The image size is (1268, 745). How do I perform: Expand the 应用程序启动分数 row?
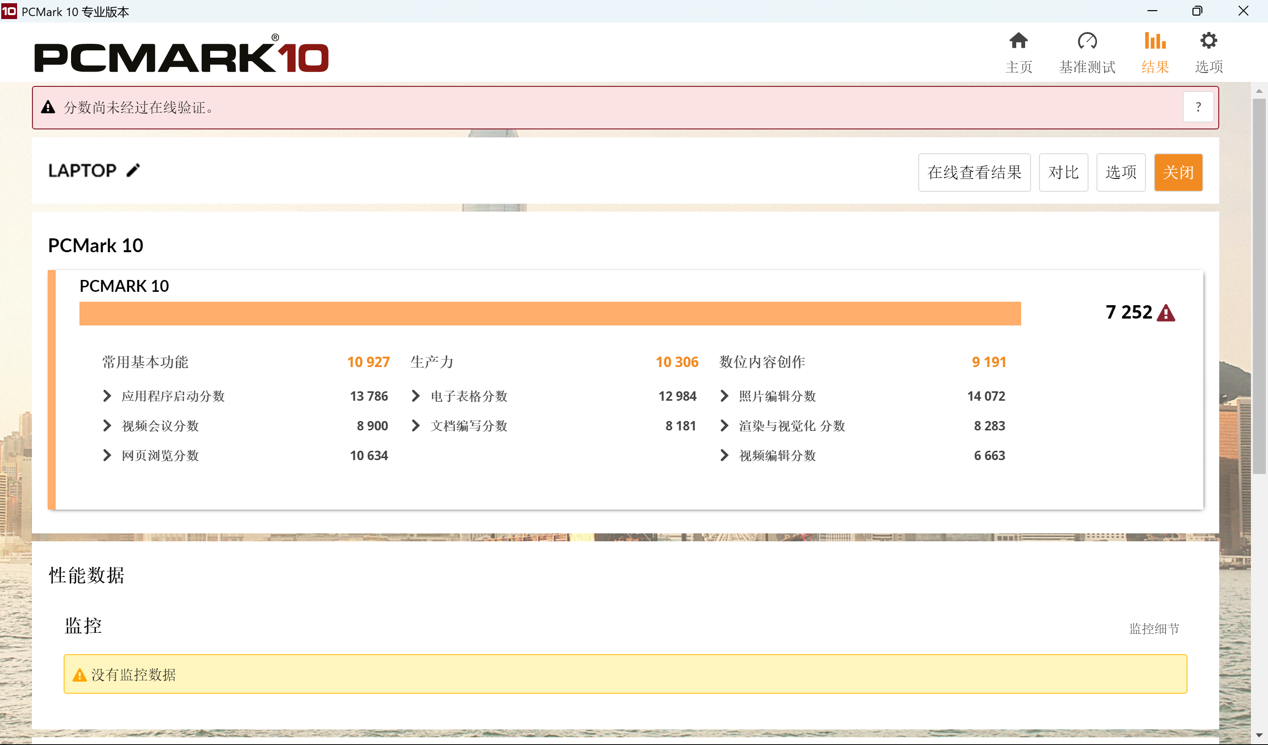[107, 396]
